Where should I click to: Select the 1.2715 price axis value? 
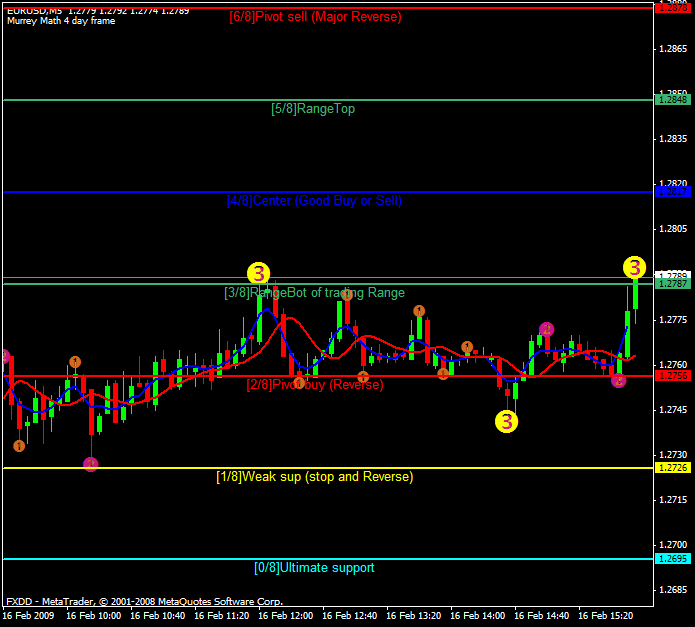pos(673,499)
